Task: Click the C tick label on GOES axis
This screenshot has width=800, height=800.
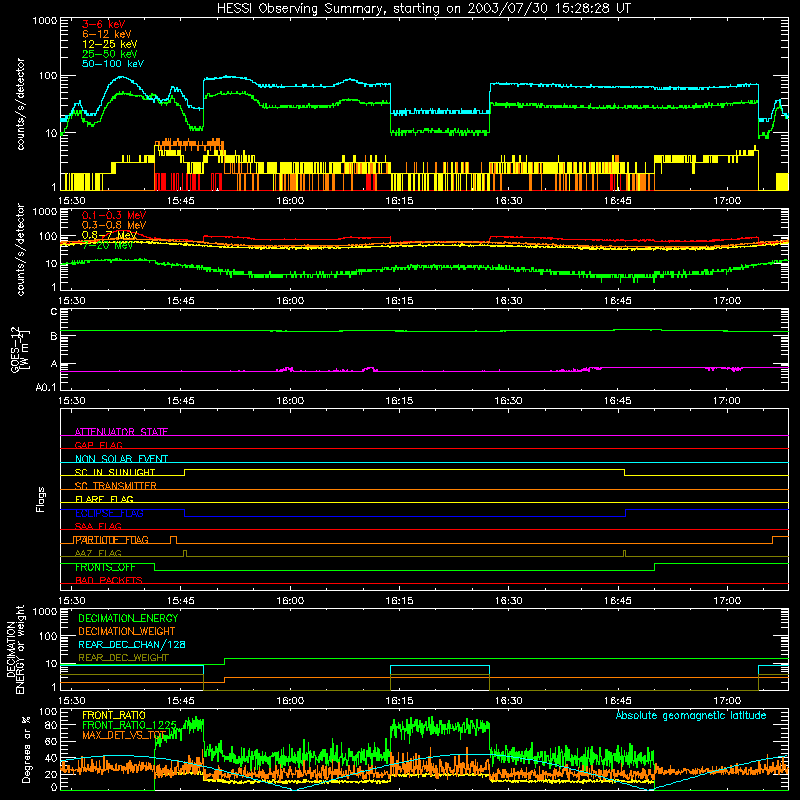Action: click(54, 312)
